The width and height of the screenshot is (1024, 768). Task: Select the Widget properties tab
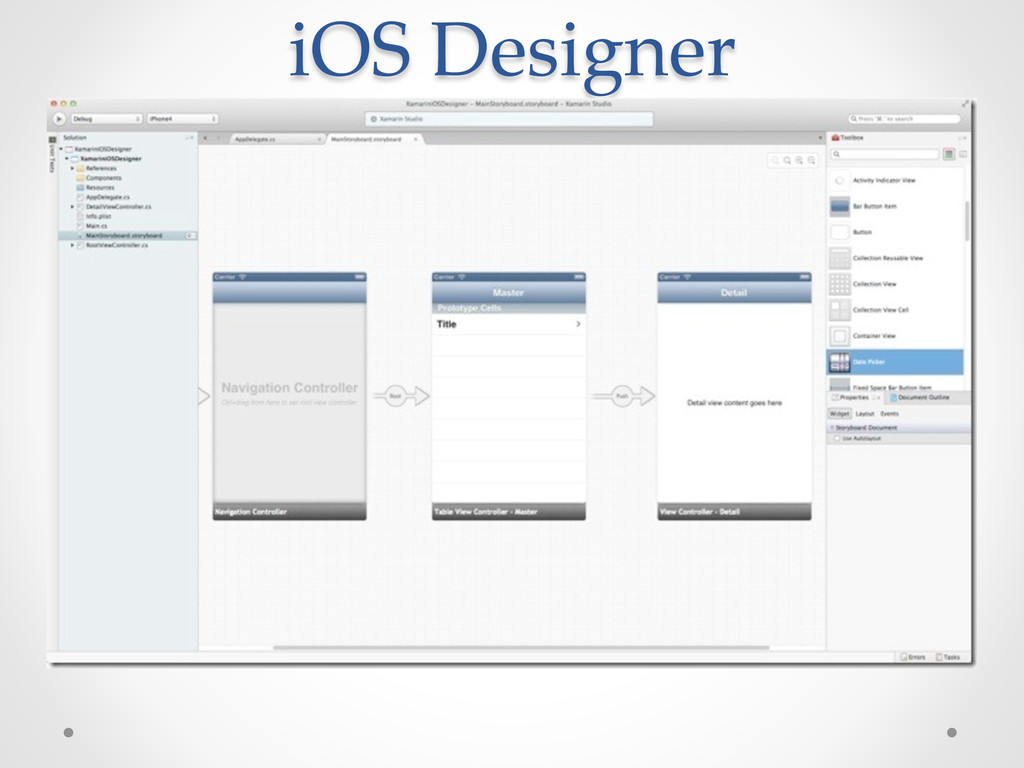coord(840,413)
